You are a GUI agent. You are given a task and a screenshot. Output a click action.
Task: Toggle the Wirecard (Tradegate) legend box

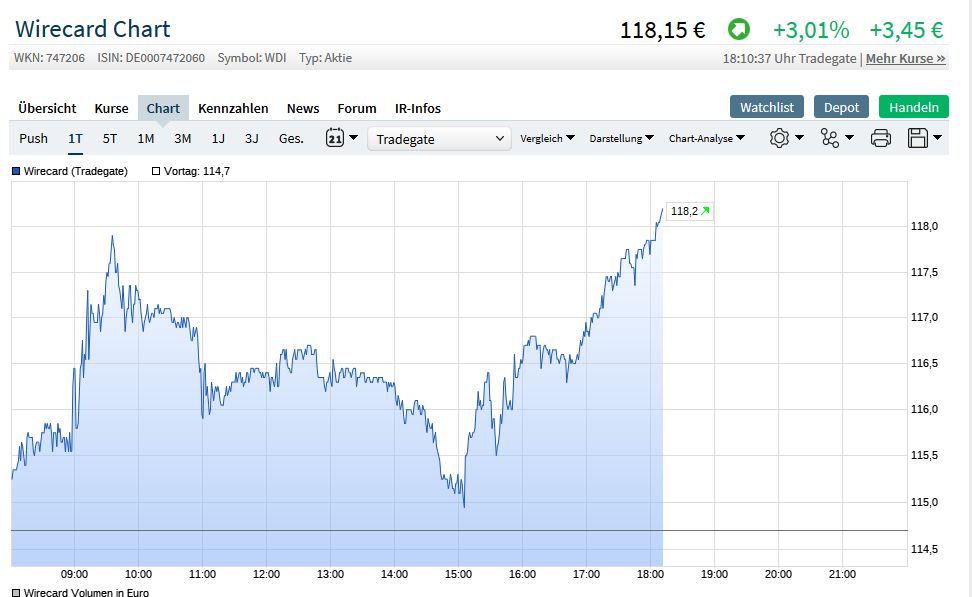[16, 171]
